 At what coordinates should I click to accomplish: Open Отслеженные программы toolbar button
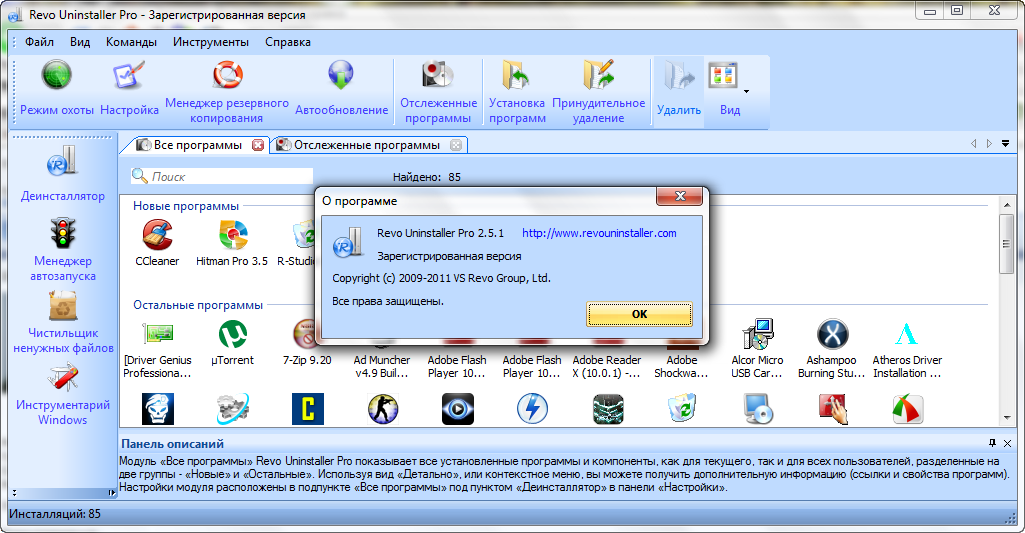point(438,92)
